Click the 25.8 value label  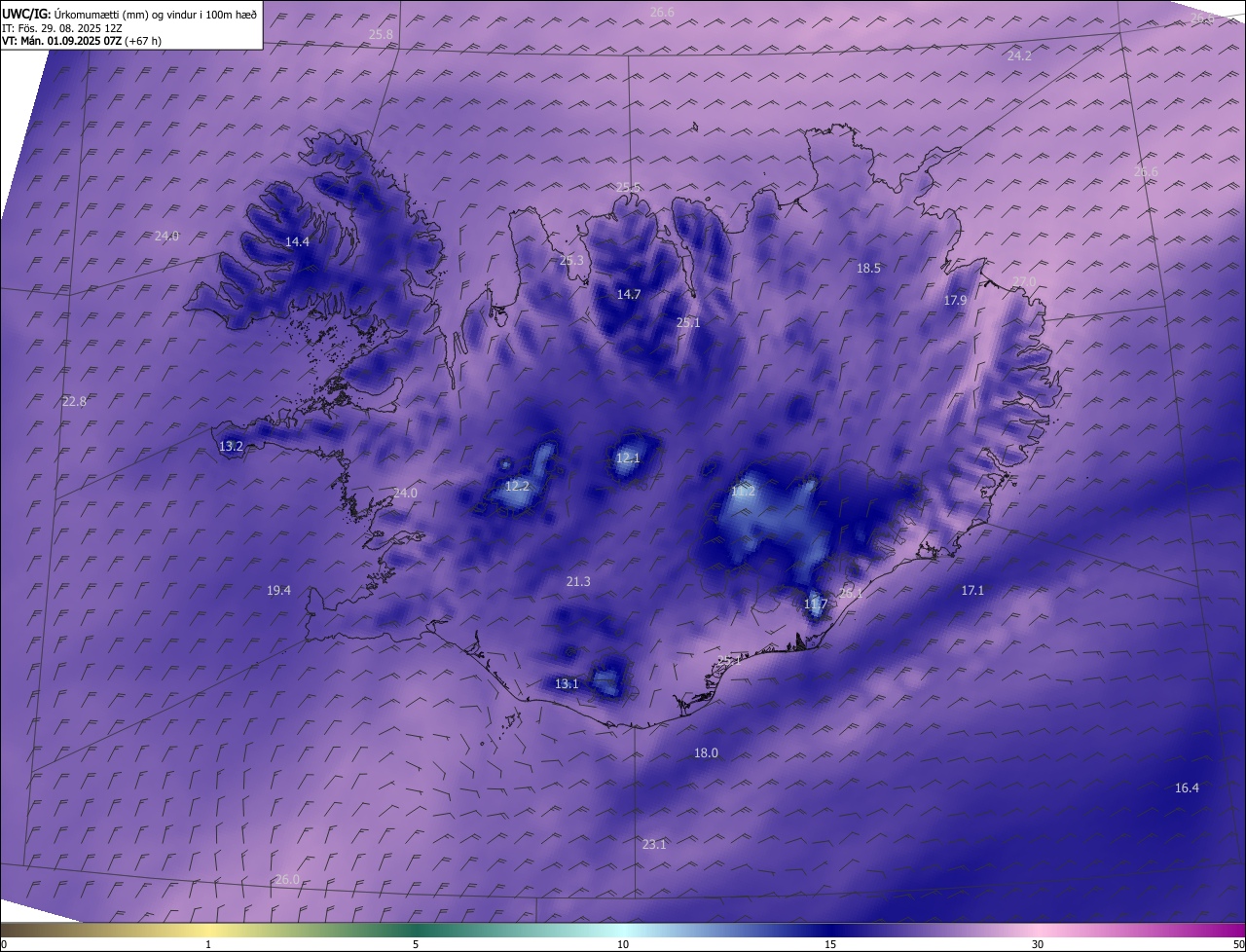(382, 34)
